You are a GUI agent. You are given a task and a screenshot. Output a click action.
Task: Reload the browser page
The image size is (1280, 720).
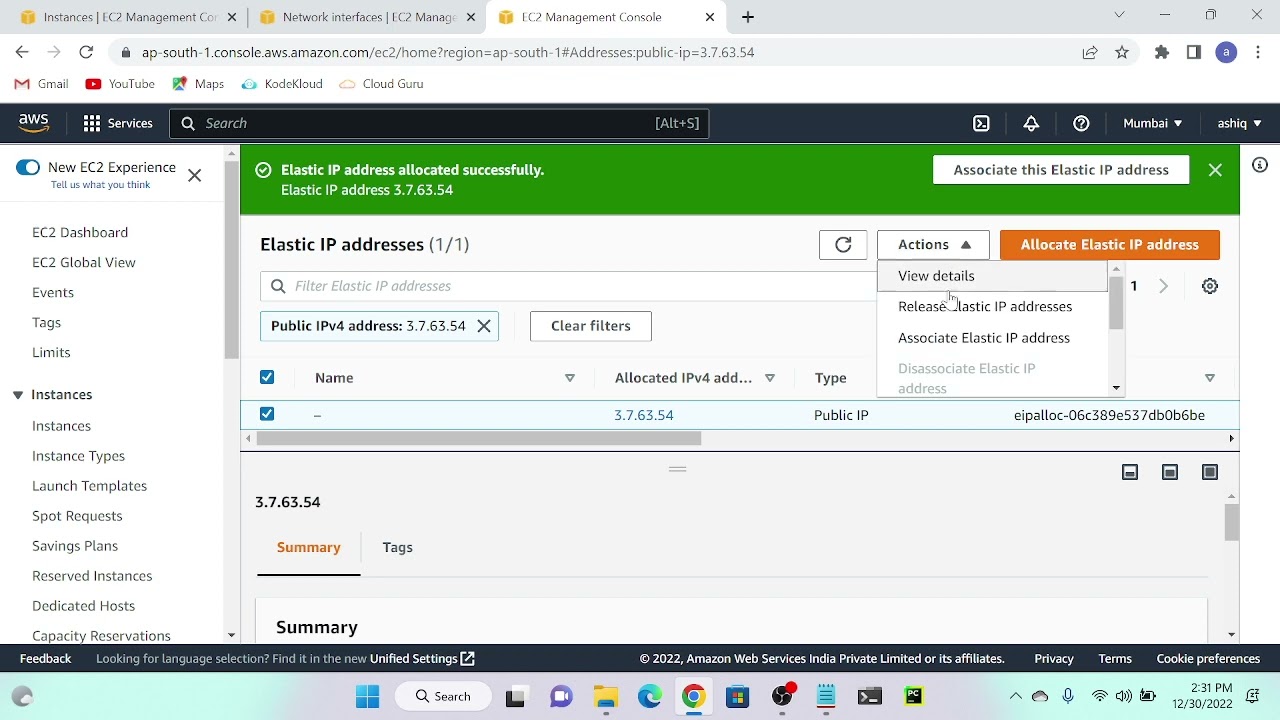point(86,52)
